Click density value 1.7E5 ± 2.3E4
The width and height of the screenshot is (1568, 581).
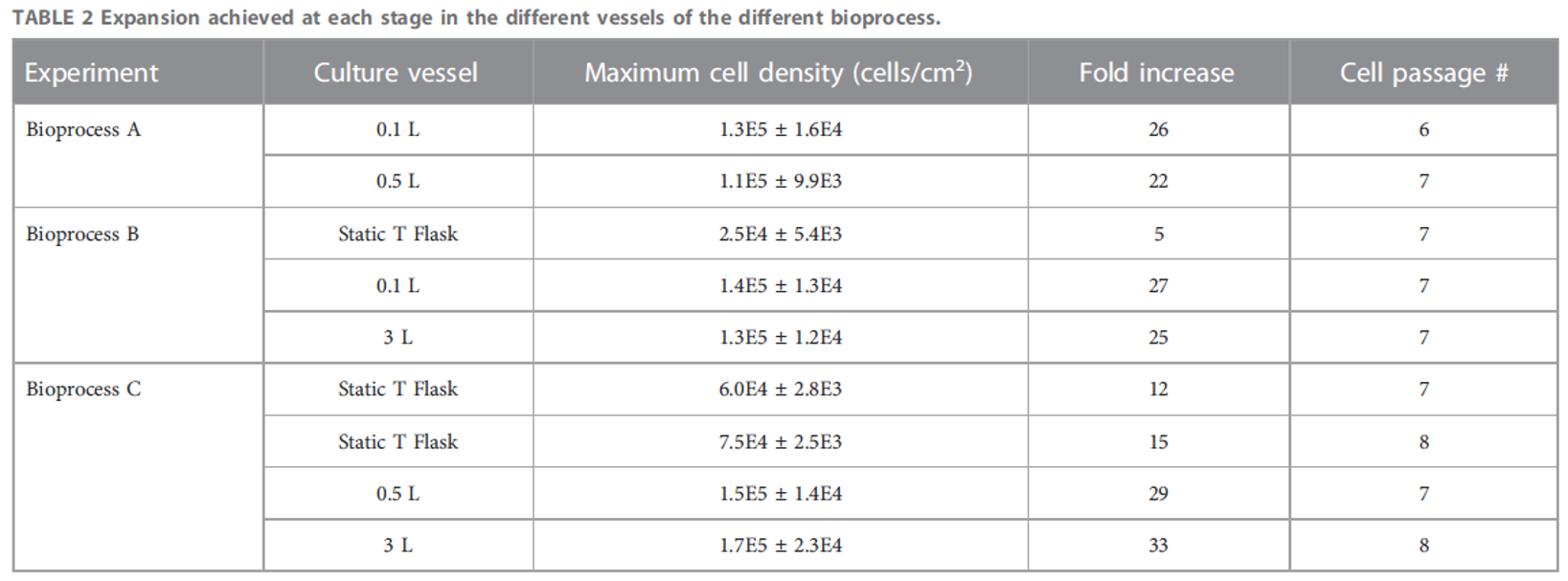780,546
